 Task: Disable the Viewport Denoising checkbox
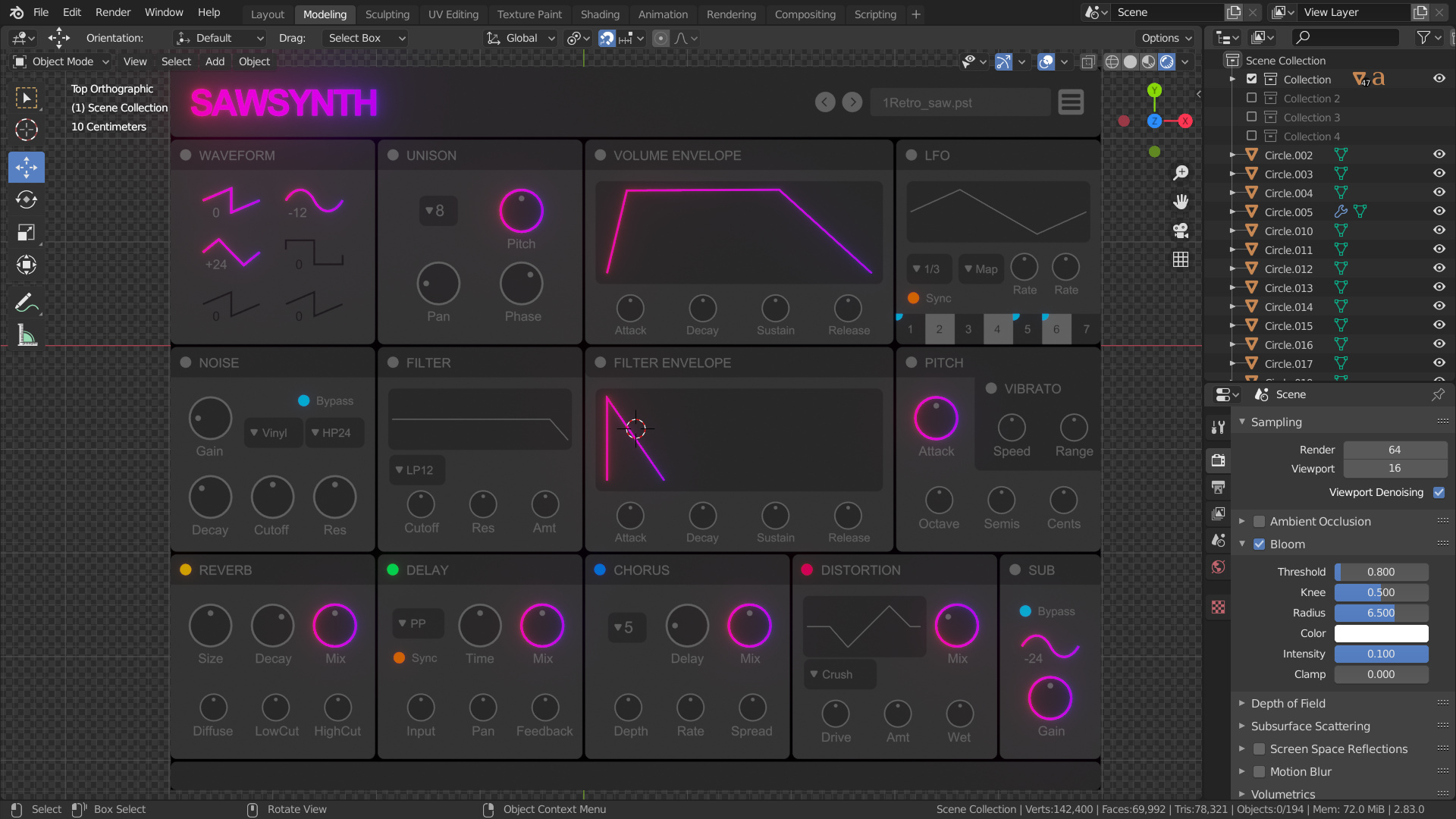[x=1439, y=492]
